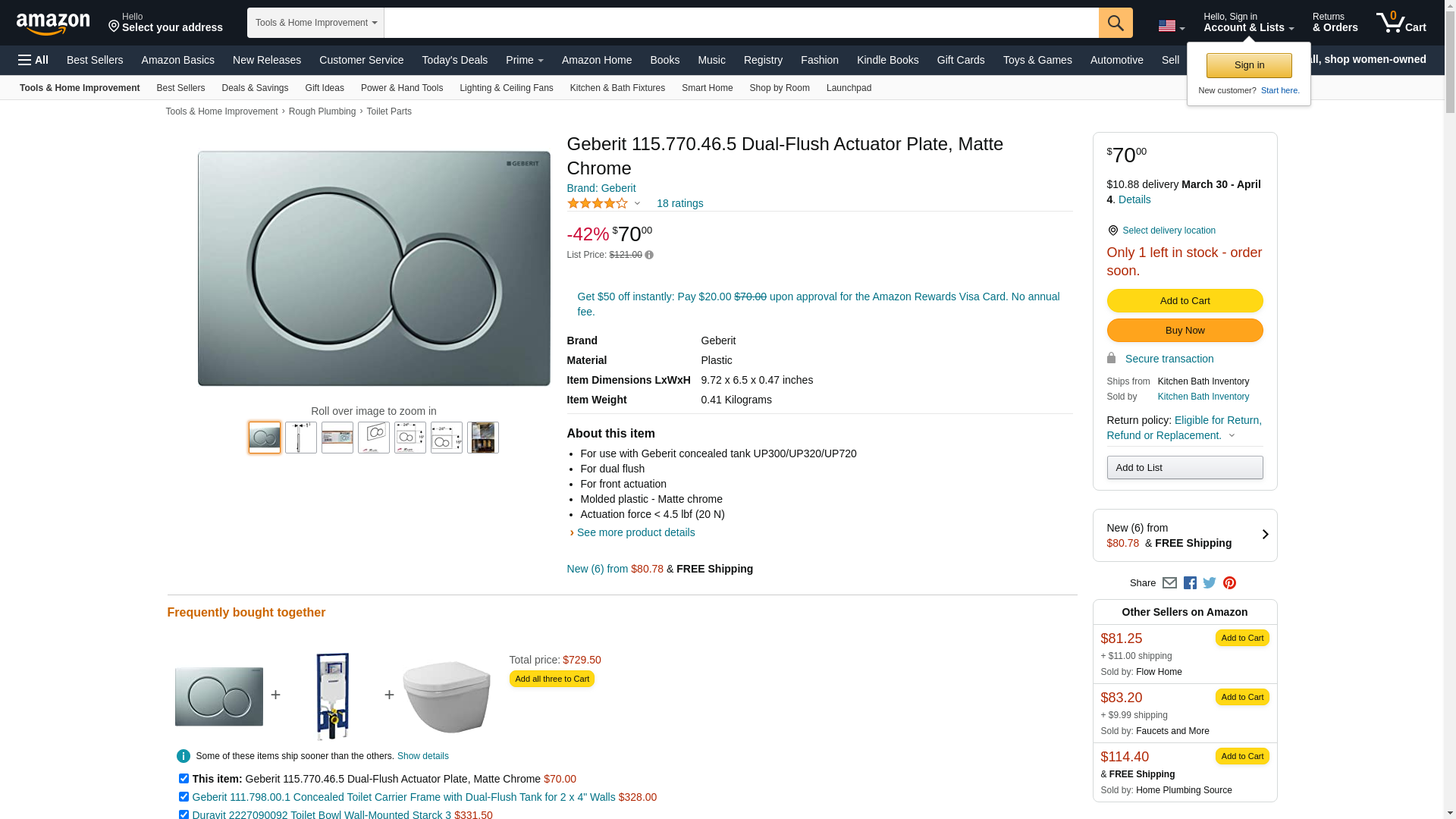Screen dimensions: 1456x819
Task: Select the last product image thumbnail
Action: coord(483,438)
